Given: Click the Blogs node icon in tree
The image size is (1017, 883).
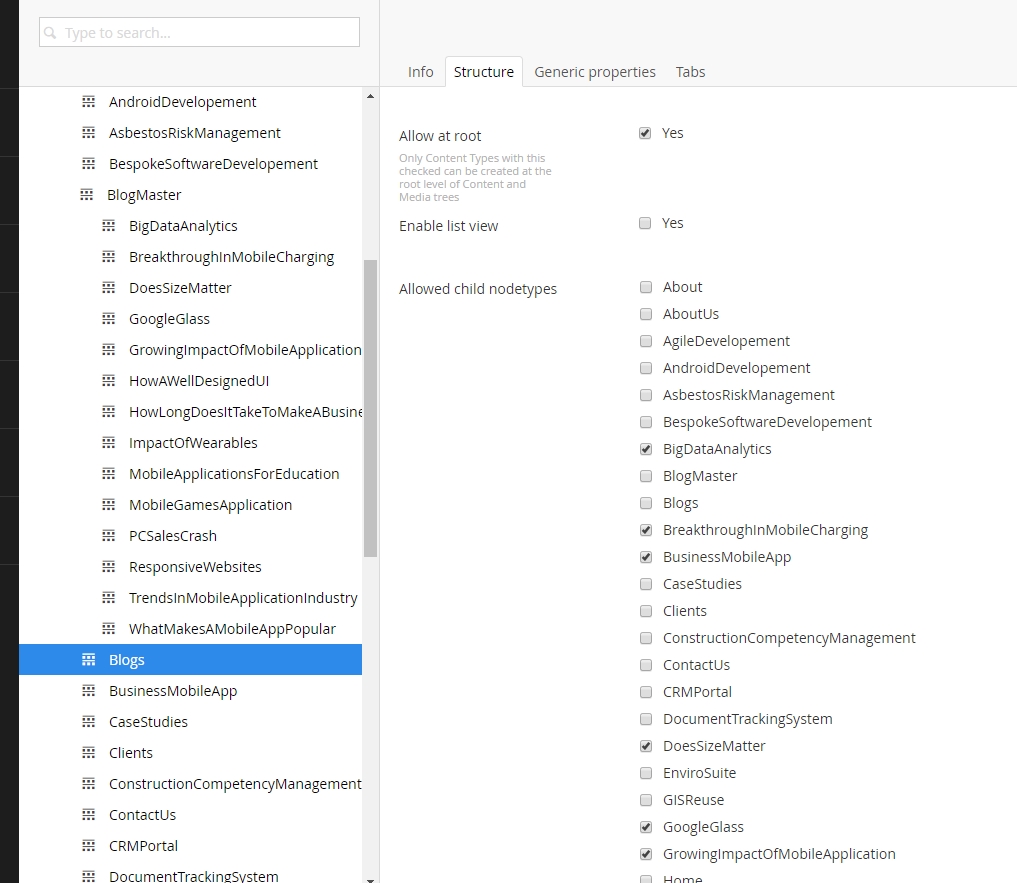Looking at the screenshot, I should coord(88,660).
